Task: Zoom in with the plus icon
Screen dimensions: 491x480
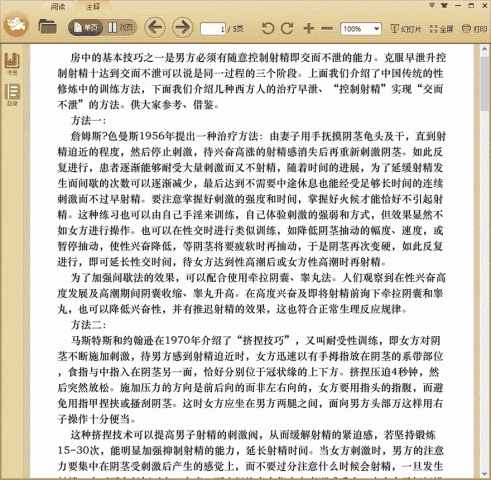Action: pos(309,28)
